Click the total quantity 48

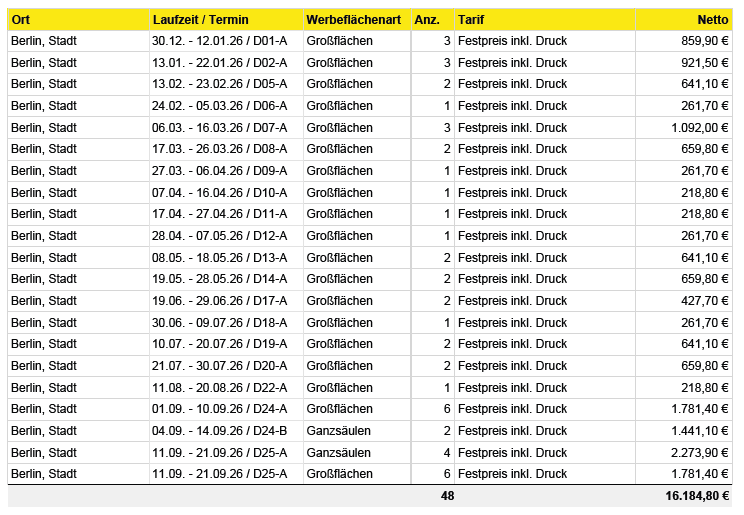(x=447, y=496)
